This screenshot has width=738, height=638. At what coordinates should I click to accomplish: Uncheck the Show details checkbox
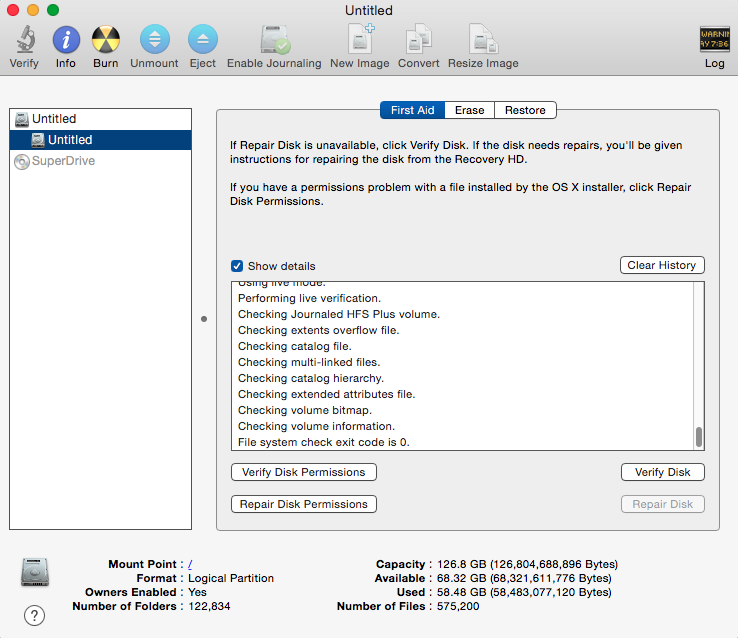(237, 266)
